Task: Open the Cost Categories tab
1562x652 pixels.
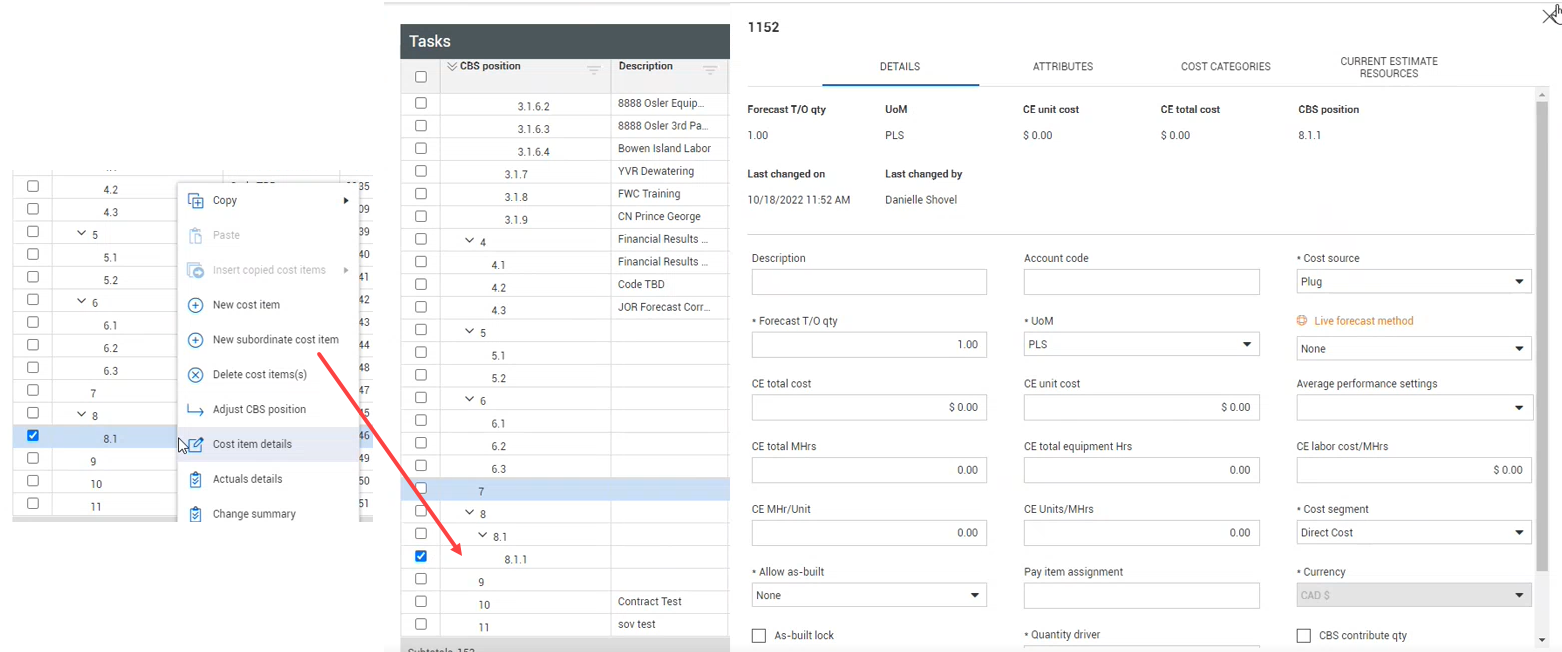Action: tap(1225, 67)
